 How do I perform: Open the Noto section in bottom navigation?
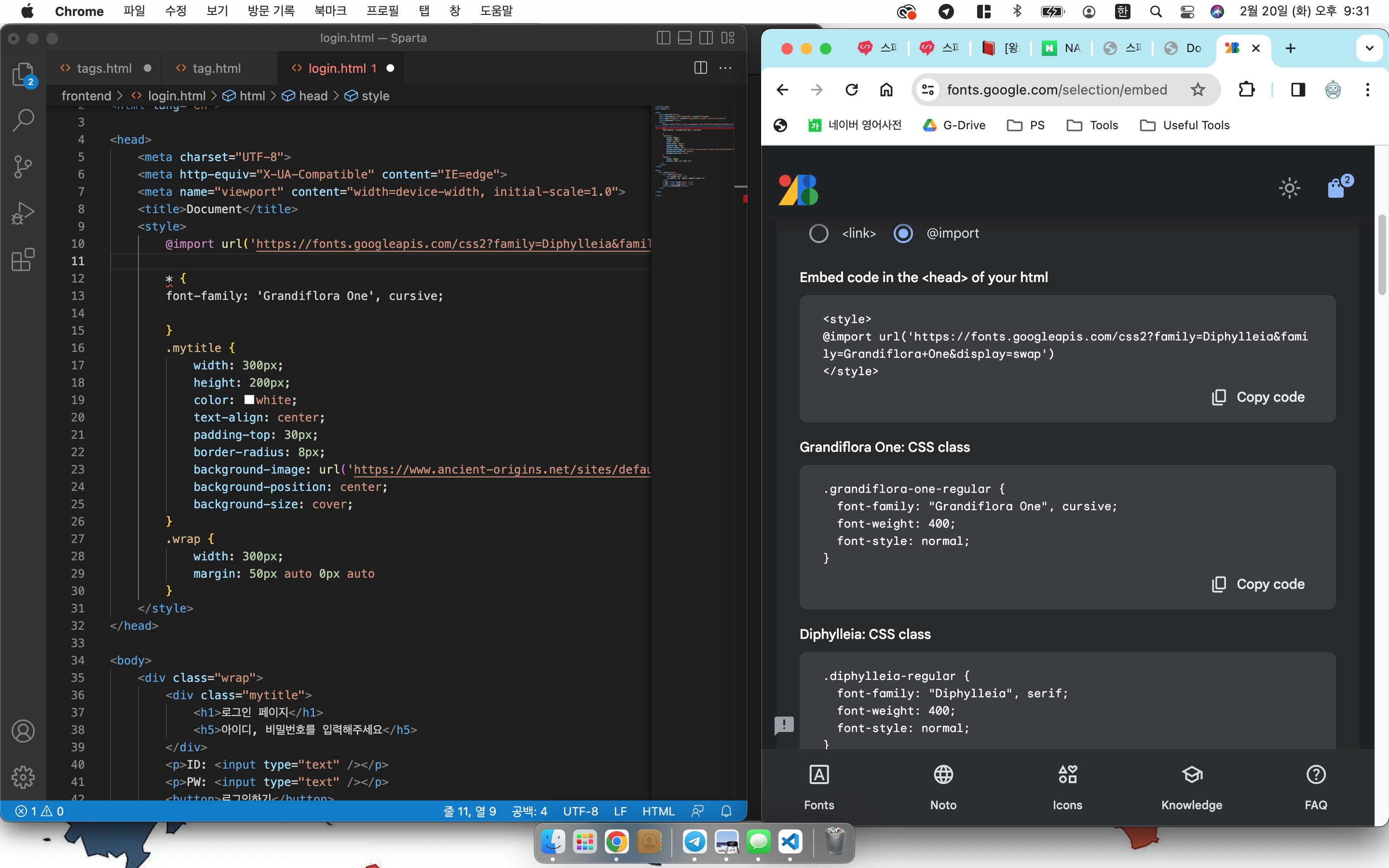point(943,787)
